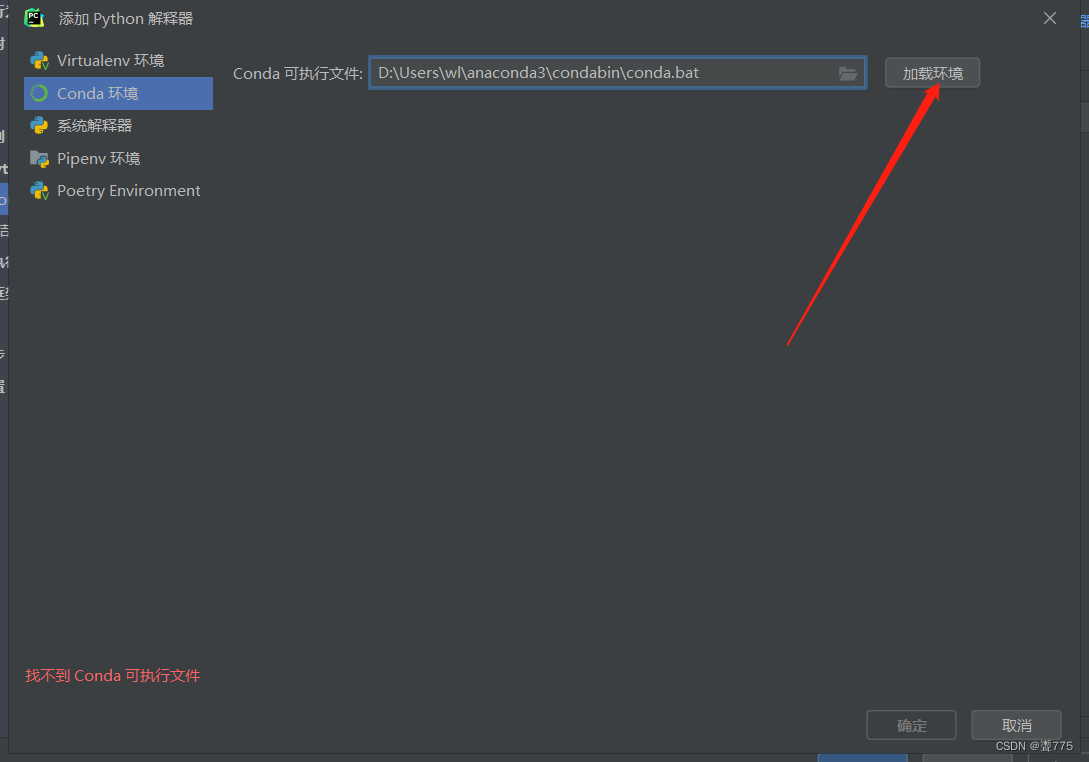This screenshot has height=762, width=1089.
Task: Select Virtualenv 环境 in the sidebar
Action: click(x=118, y=60)
